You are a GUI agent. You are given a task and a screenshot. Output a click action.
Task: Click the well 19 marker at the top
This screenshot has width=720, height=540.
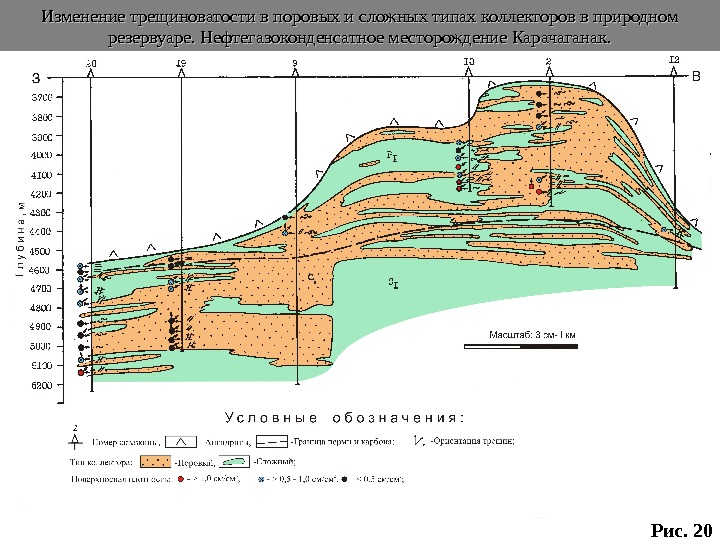[x=181, y=73]
